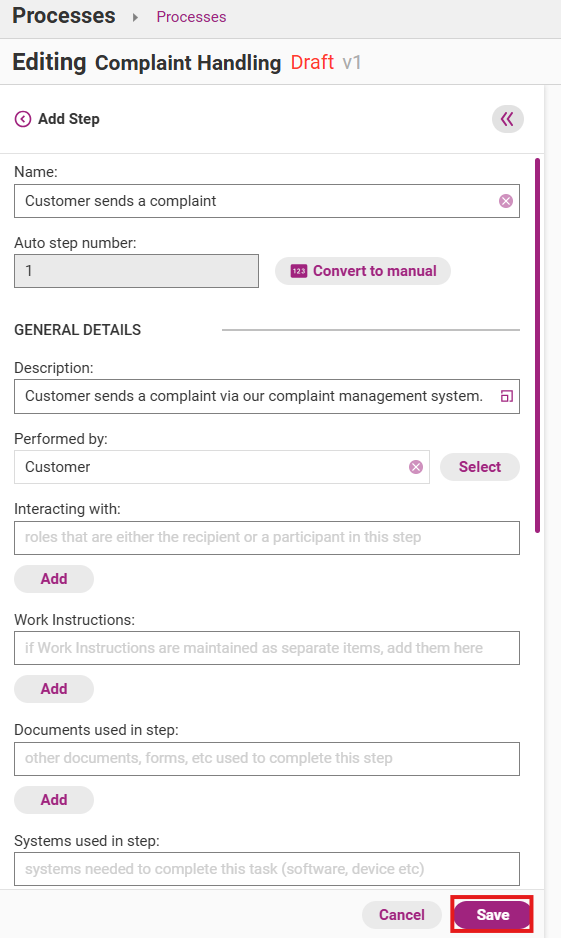Click the breadcrumb arrow after Processes

135,17
